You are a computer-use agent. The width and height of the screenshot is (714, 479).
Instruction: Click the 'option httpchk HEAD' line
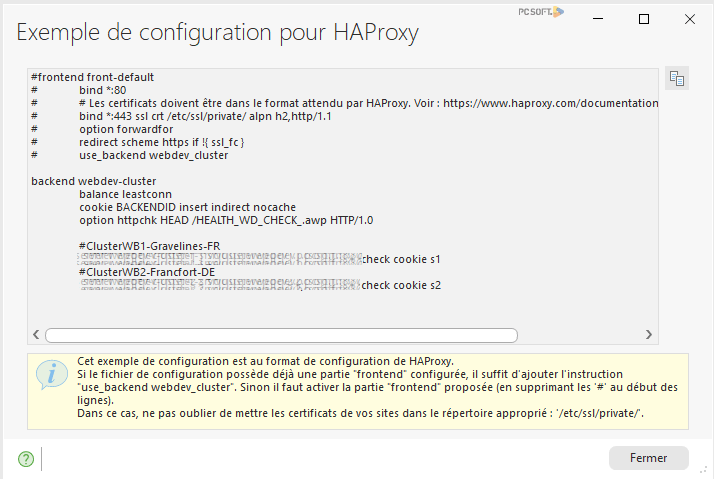click(x=226, y=220)
